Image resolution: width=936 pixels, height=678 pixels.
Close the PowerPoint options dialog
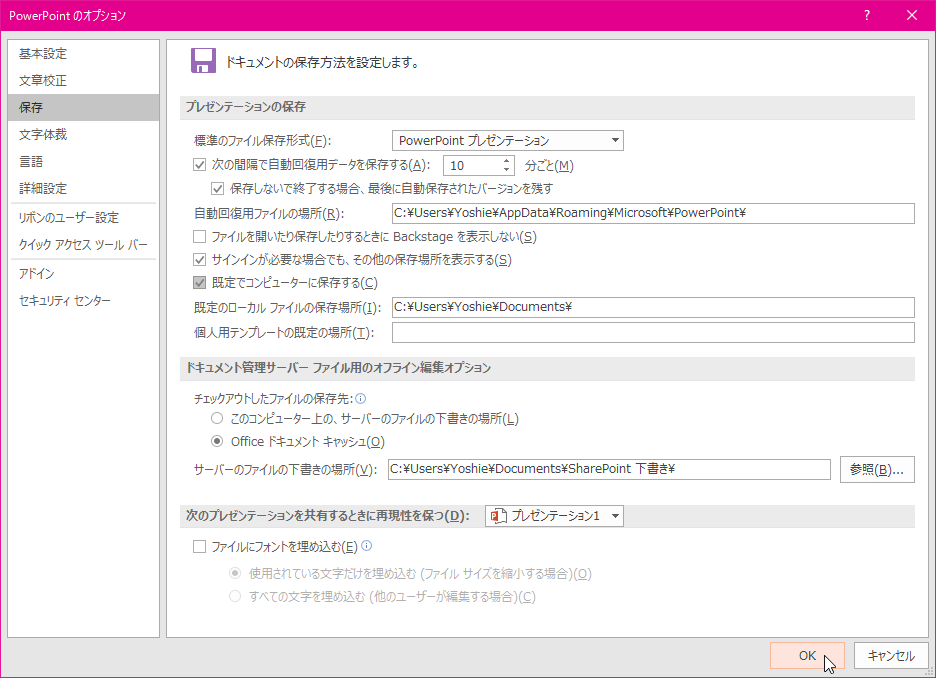[912, 16]
